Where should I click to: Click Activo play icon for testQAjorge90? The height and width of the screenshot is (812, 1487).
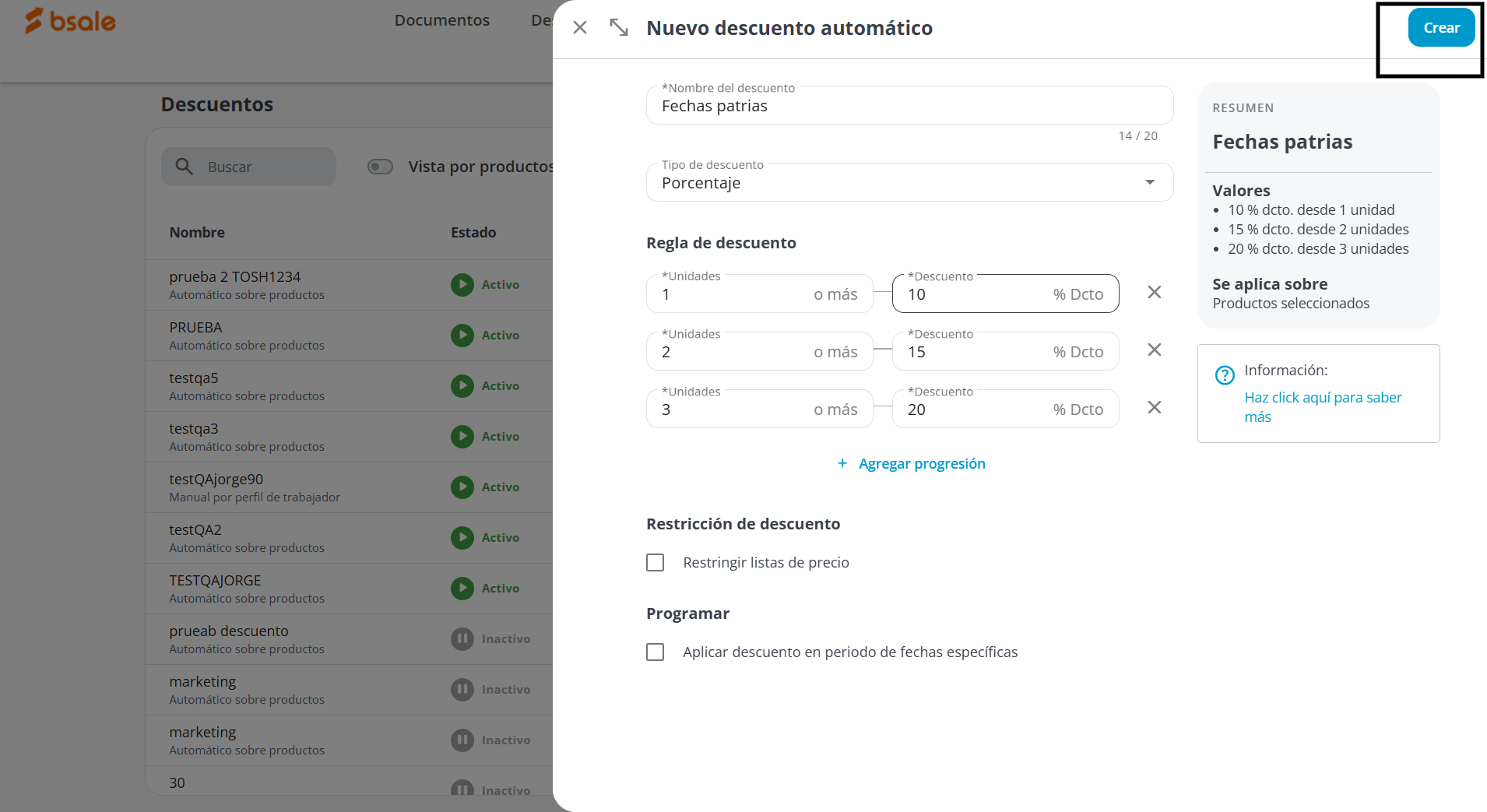462,487
